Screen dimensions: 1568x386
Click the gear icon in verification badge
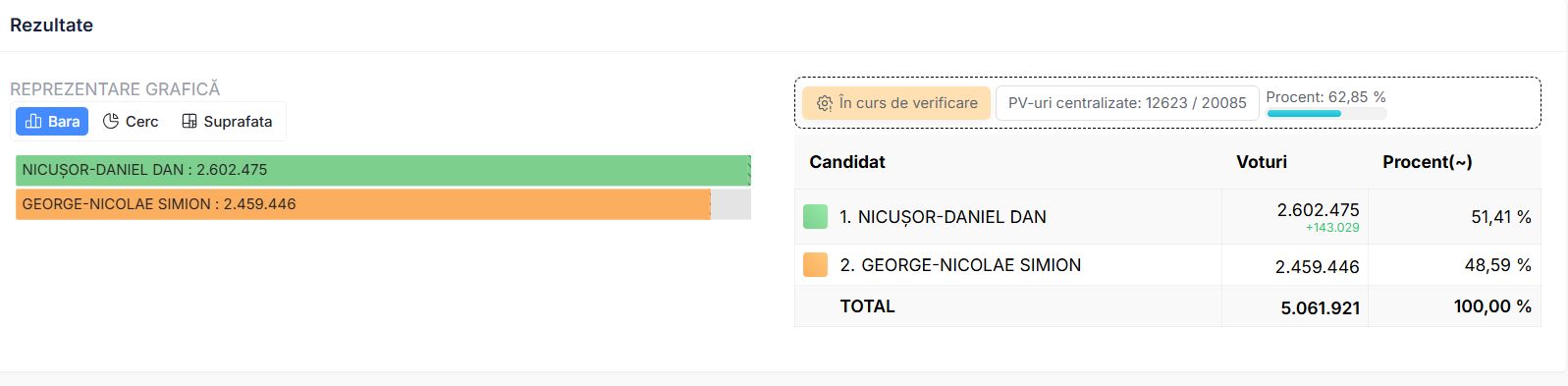(x=825, y=103)
